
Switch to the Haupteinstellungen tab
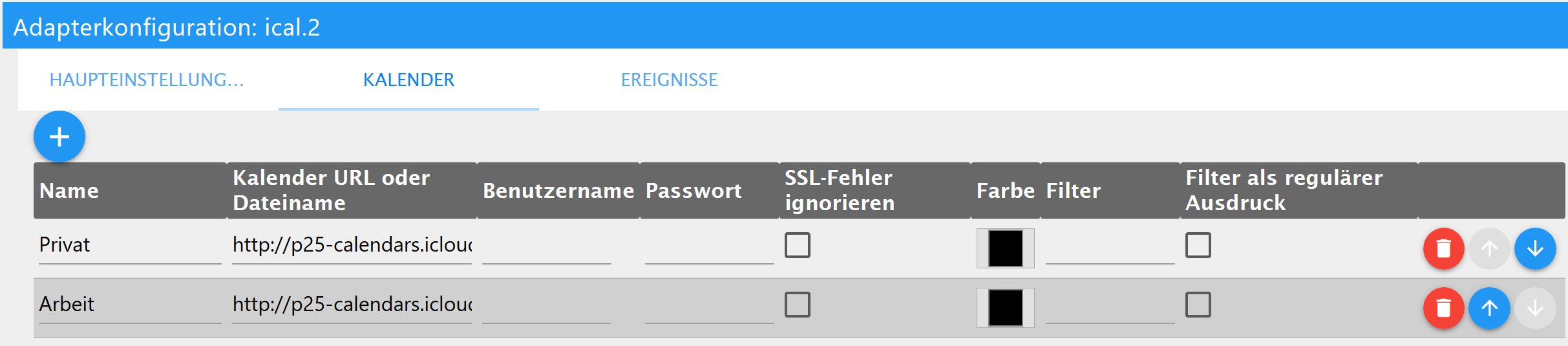click(147, 80)
